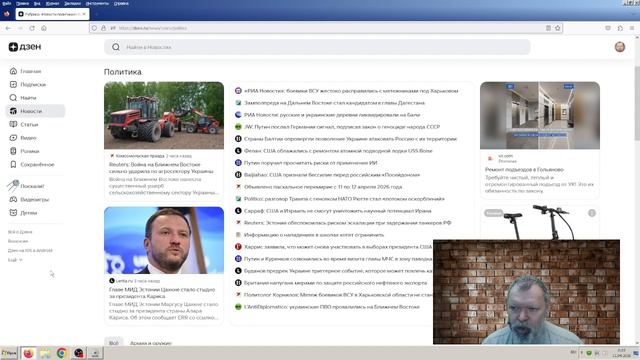Open the tractor photo news card
Image resolution: width=640 pixels, height=360 pixels.
(164, 116)
